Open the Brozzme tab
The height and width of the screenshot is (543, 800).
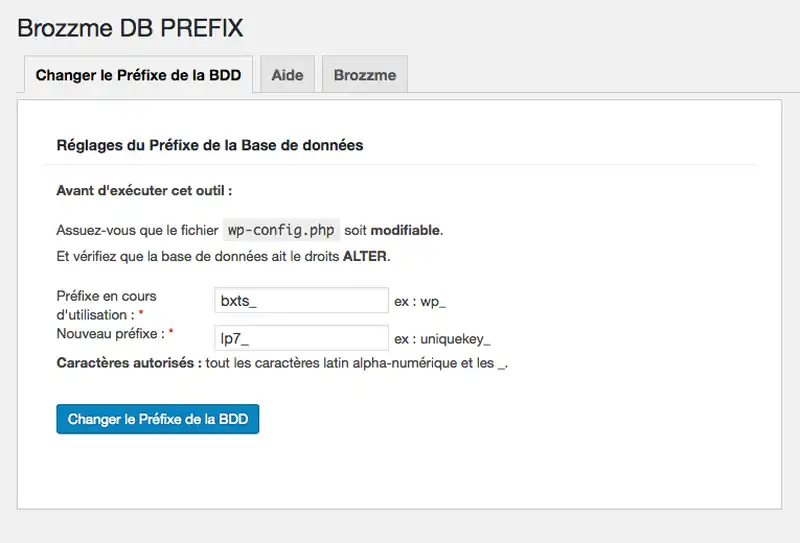point(365,75)
